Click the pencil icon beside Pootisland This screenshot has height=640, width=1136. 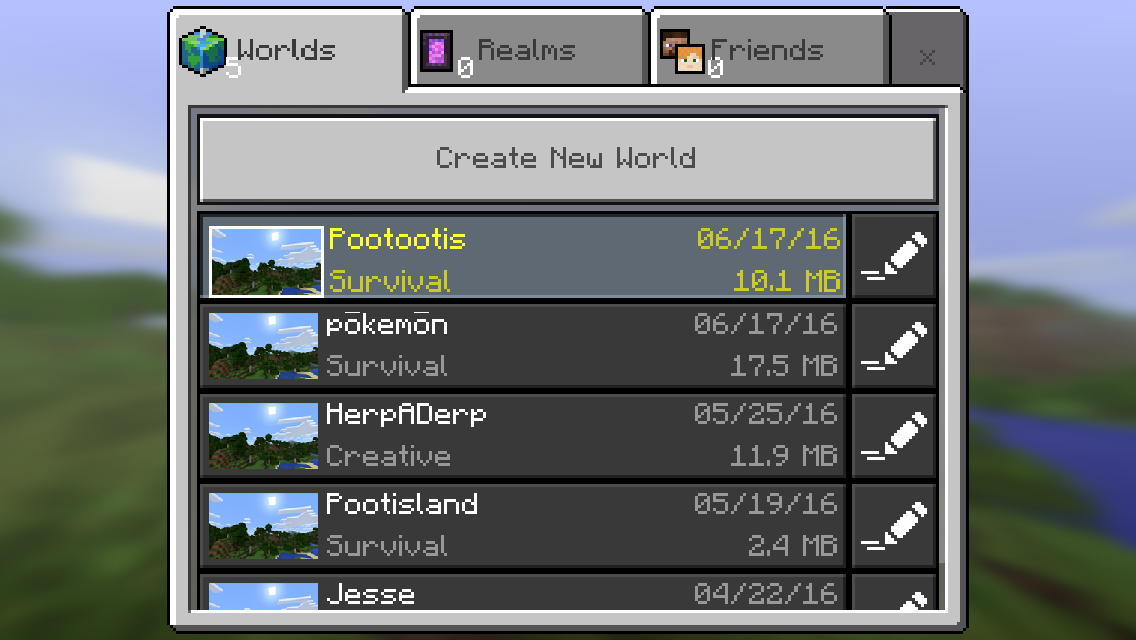pyautogui.click(x=894, y=525)
